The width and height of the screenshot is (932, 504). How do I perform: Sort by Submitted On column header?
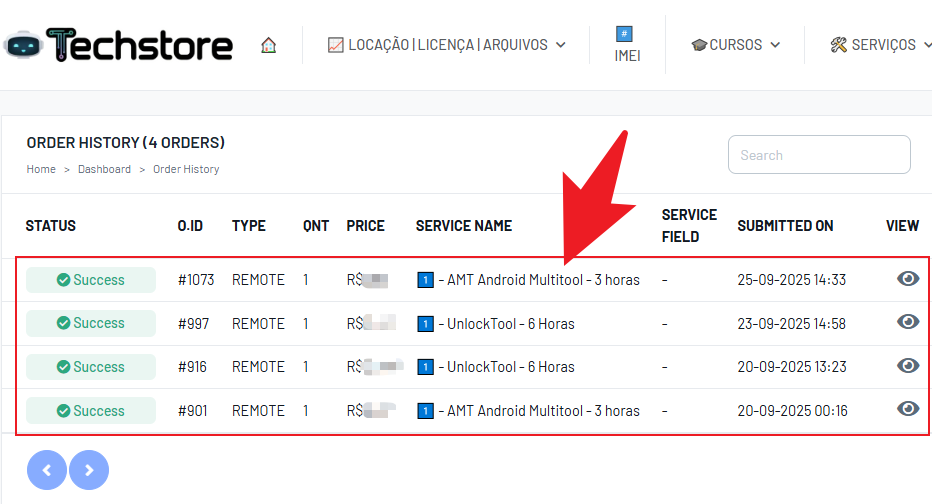coord(785,226)
